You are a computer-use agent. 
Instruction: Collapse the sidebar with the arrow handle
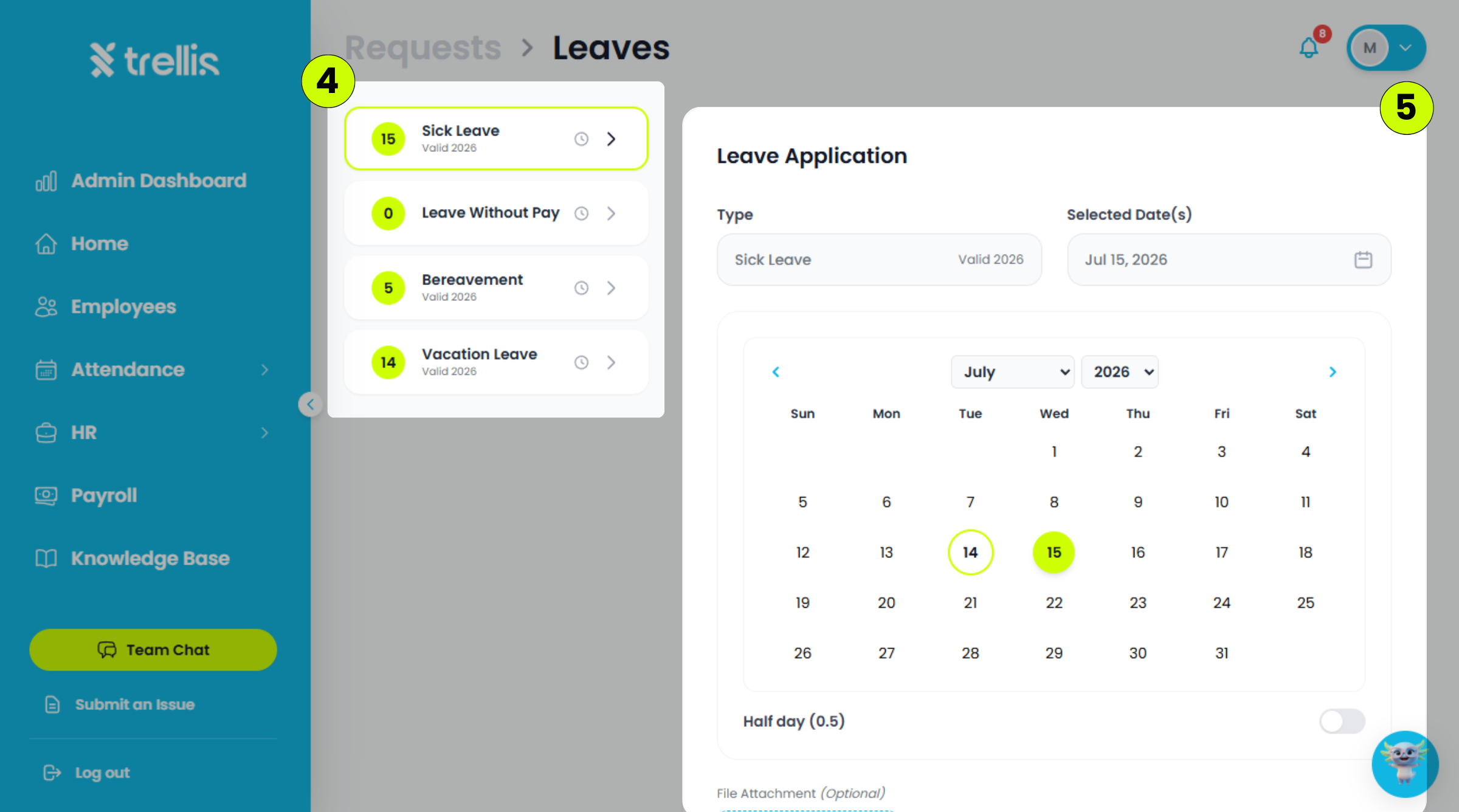pyautogui.click(x=310, y=404)
